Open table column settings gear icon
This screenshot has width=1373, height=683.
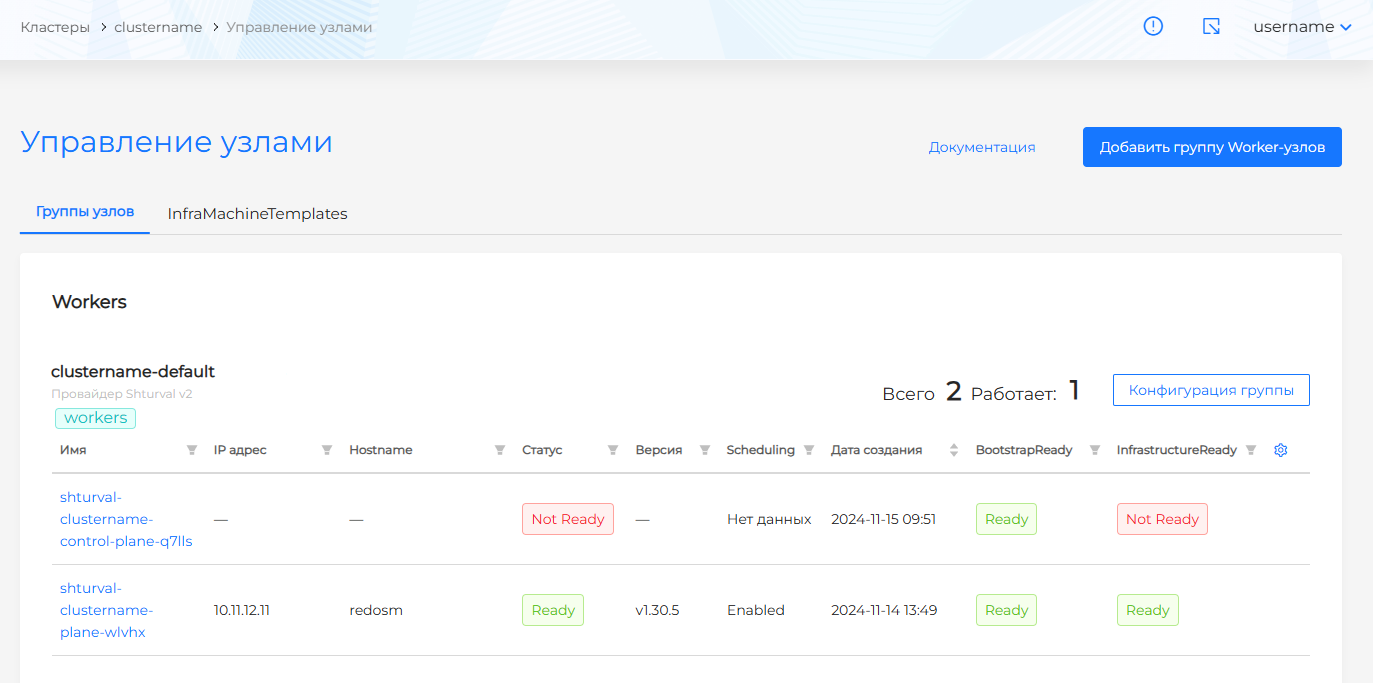click(x=1280, y=450)
